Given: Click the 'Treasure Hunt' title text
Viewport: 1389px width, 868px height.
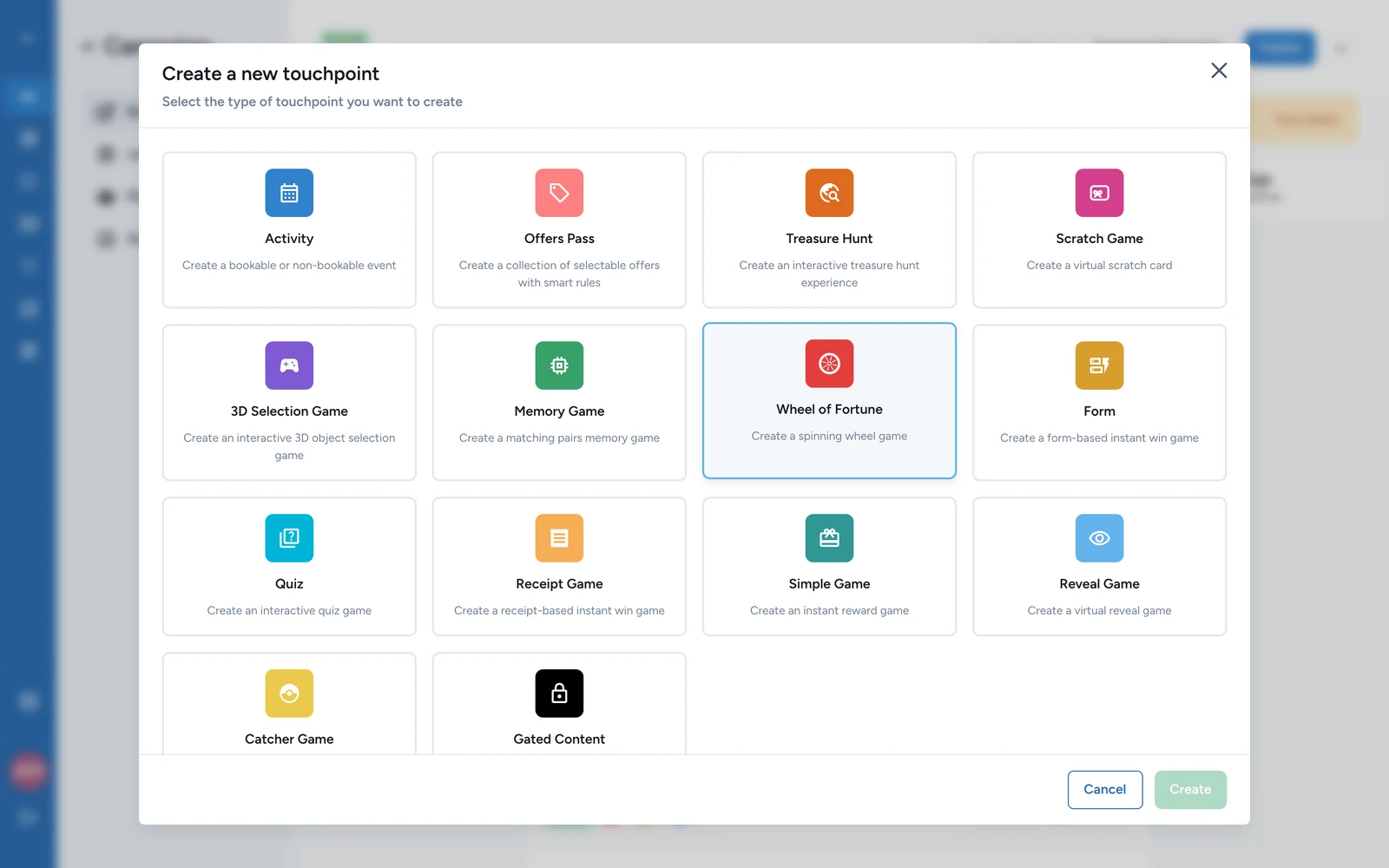Looking at the screenshot, I should [x=829, y=239].
